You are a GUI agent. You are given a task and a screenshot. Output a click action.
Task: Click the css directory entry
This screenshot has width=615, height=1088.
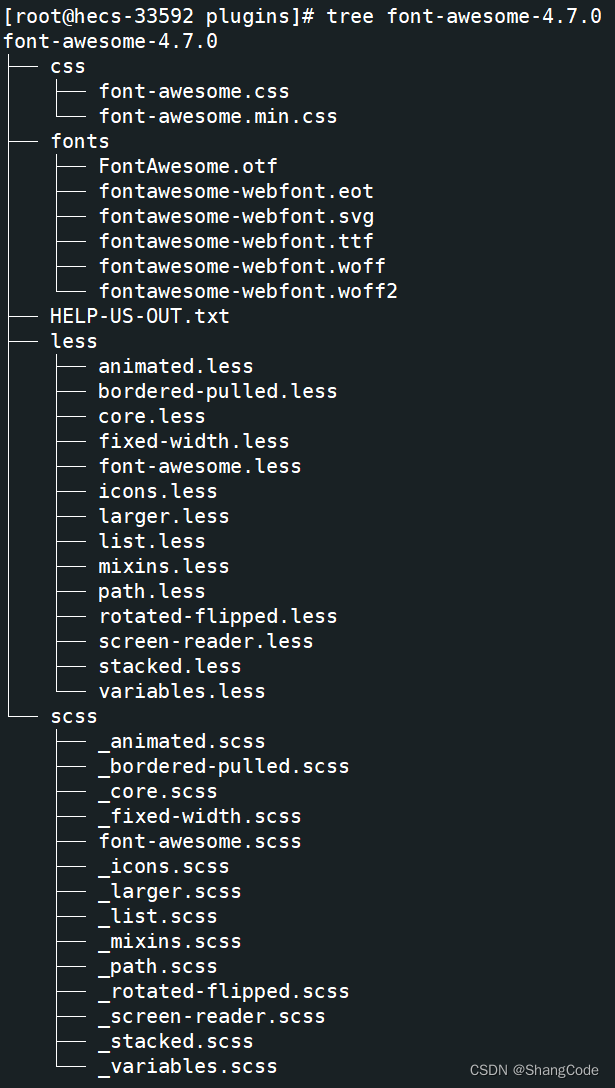68,66
